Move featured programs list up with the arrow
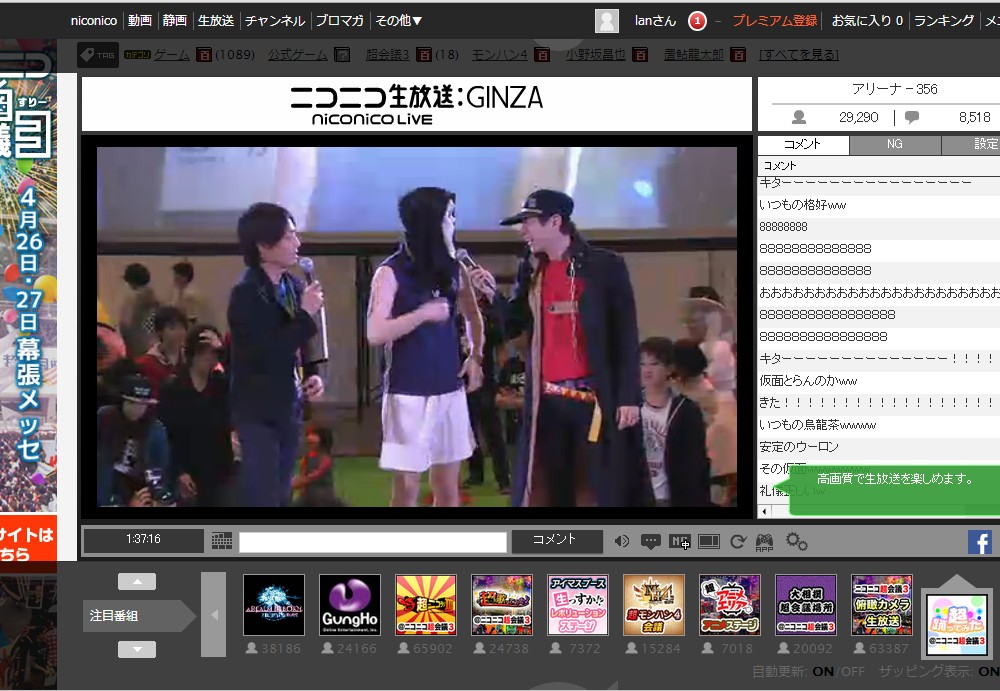The height and width of the screenshot is (691, 1000). coord(136,581)
